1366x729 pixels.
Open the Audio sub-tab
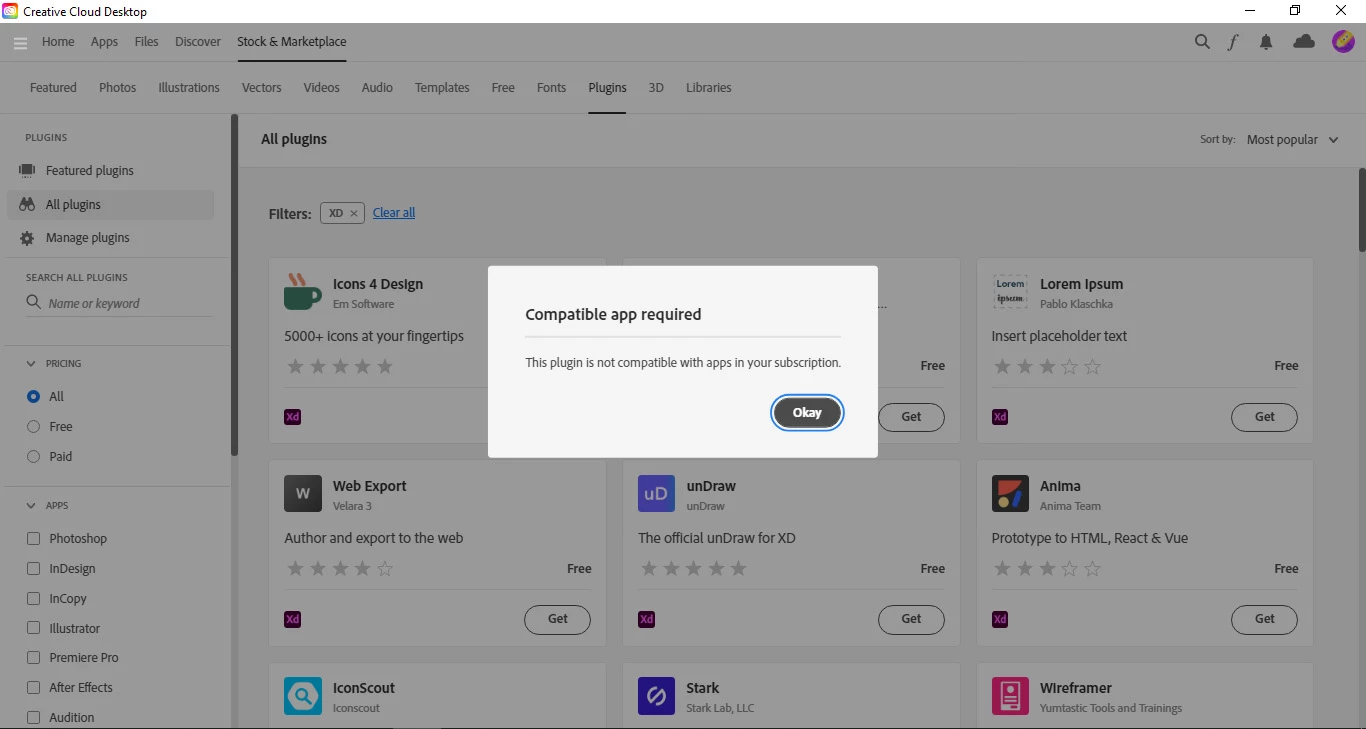[x=377, y=88]
